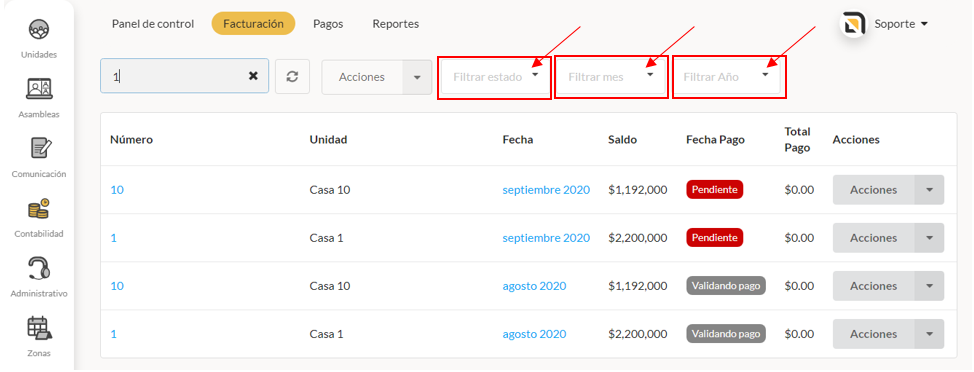Switch to the Pagos tab
Image resolution: width=974 pixels, height=372 pixels.
pos(328,24)
